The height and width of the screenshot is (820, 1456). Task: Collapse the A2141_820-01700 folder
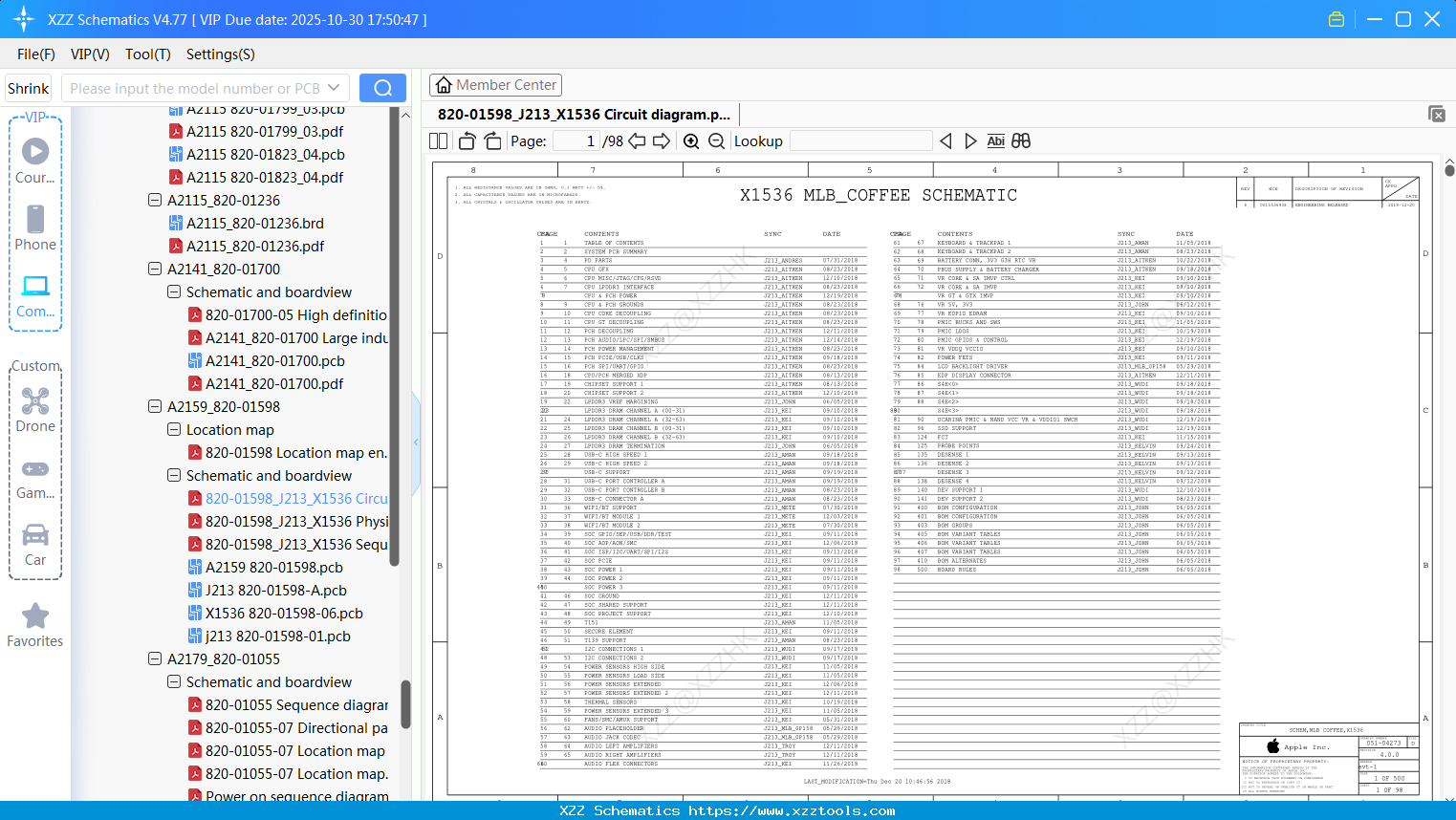[x=155, y=269]
